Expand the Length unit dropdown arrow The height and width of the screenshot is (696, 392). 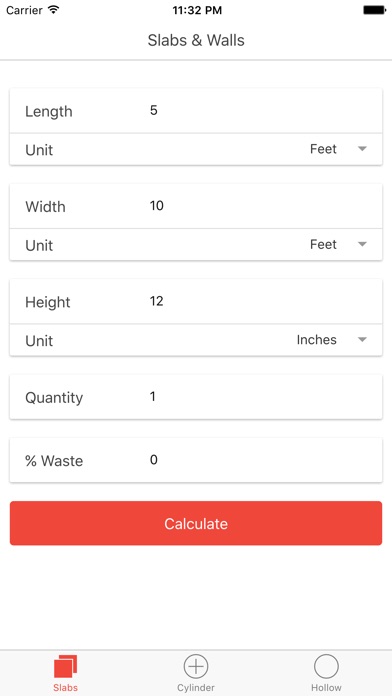tap(362, 149)
